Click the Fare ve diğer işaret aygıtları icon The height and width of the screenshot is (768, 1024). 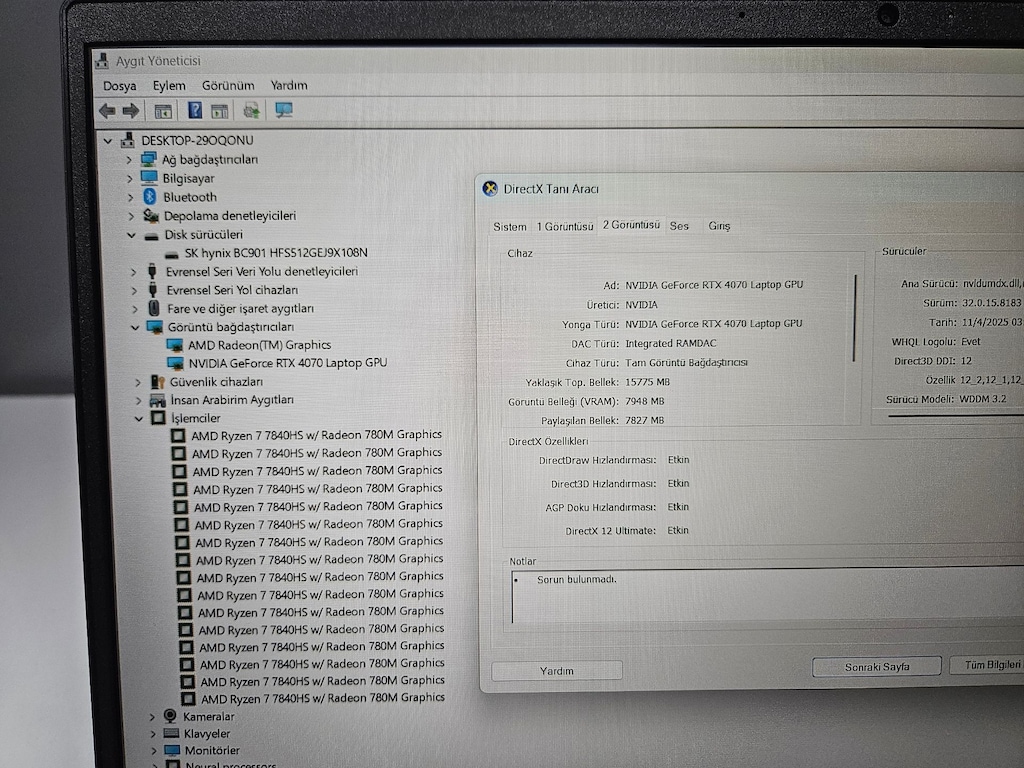(x=154, y=308)
